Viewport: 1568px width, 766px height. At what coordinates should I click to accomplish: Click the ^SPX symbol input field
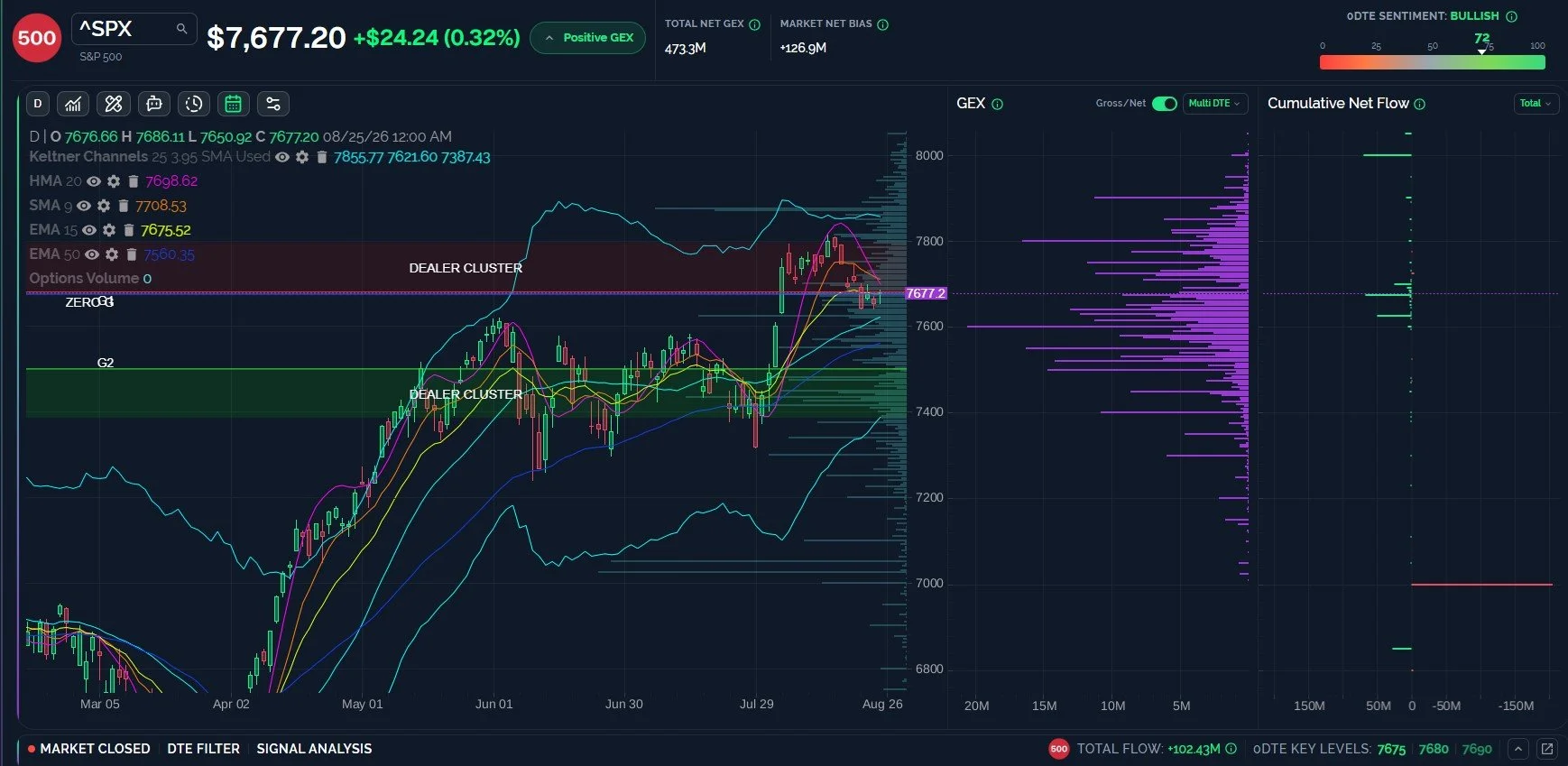[134, 29]
